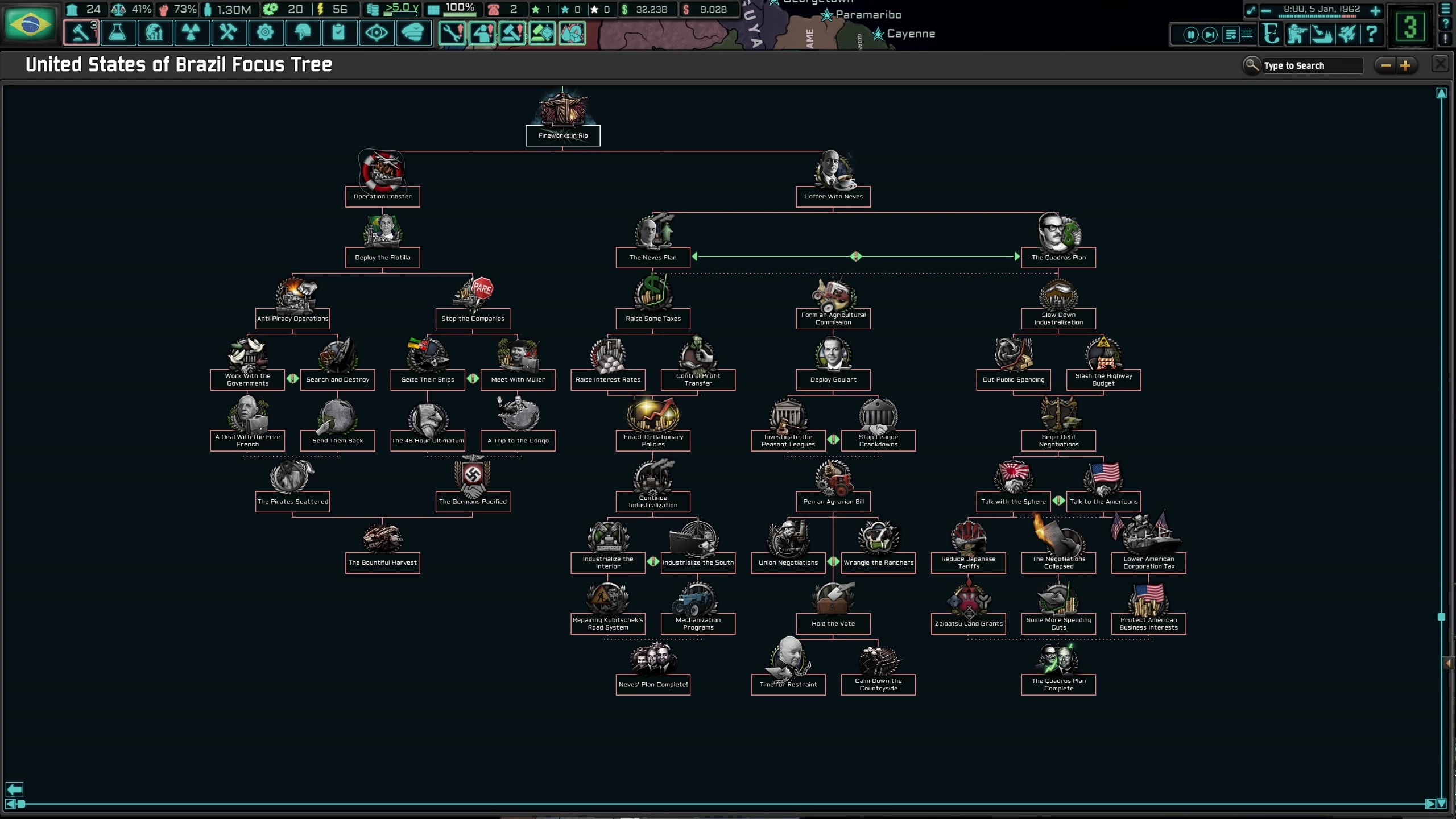Click the gavel alert icon
Image resolution: width=1456 pixels, height=819 pixels.
click(x=512, y=33)
